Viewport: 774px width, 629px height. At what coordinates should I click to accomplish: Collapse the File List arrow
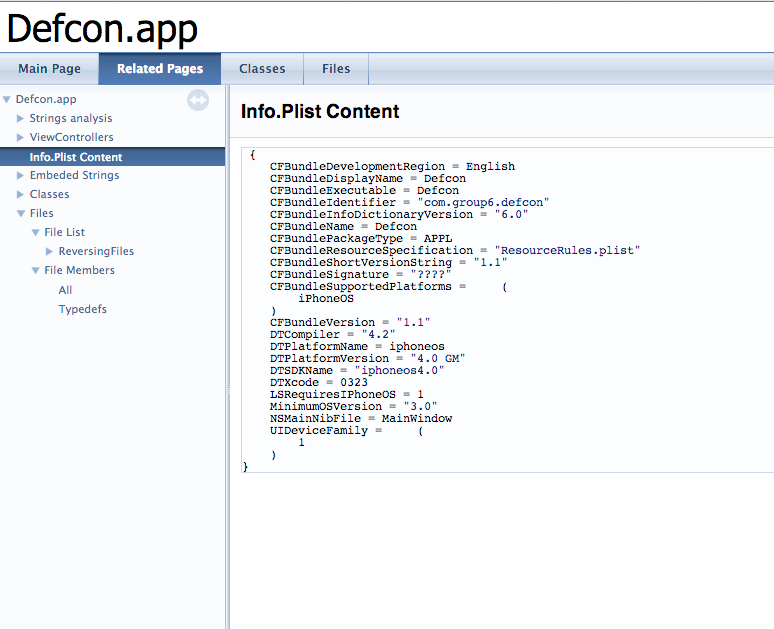point(35,233)
